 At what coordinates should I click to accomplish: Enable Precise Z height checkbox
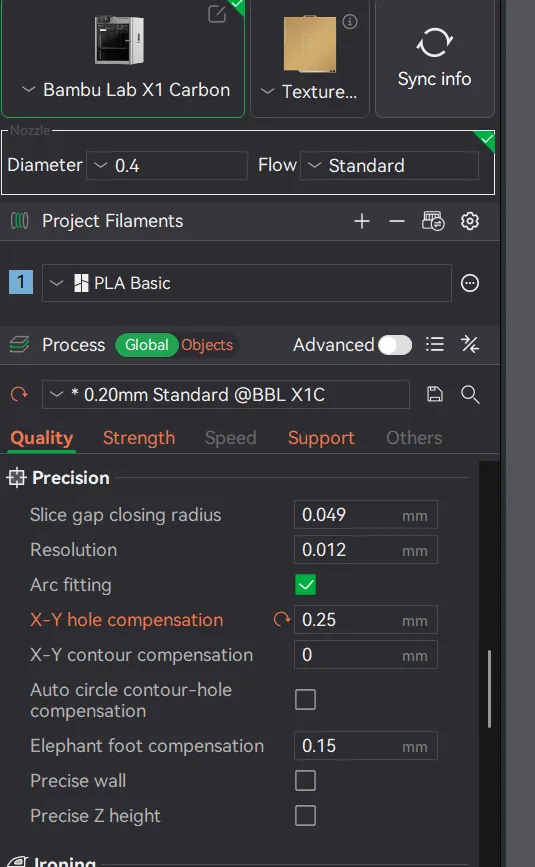pyautogui.click(x=306, y=816)
